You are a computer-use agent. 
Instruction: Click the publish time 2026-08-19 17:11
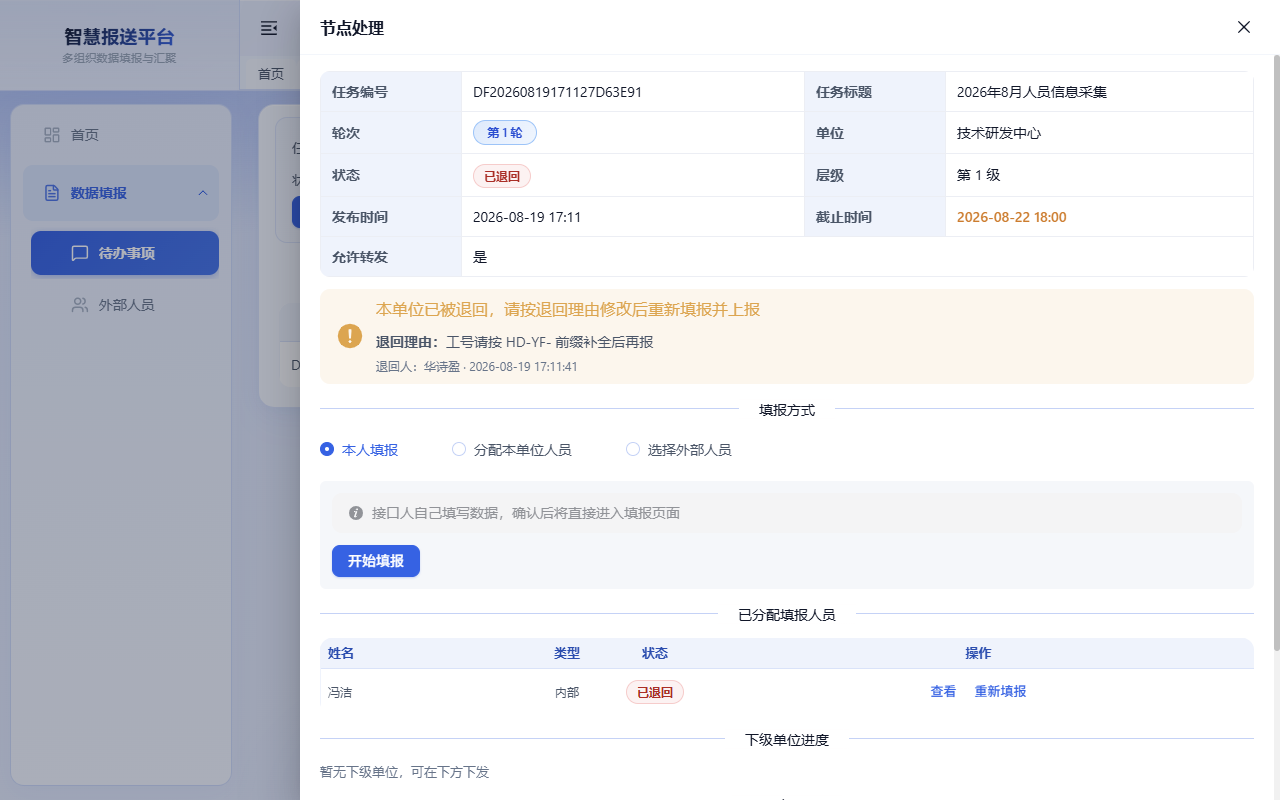[x=527, y=217]
